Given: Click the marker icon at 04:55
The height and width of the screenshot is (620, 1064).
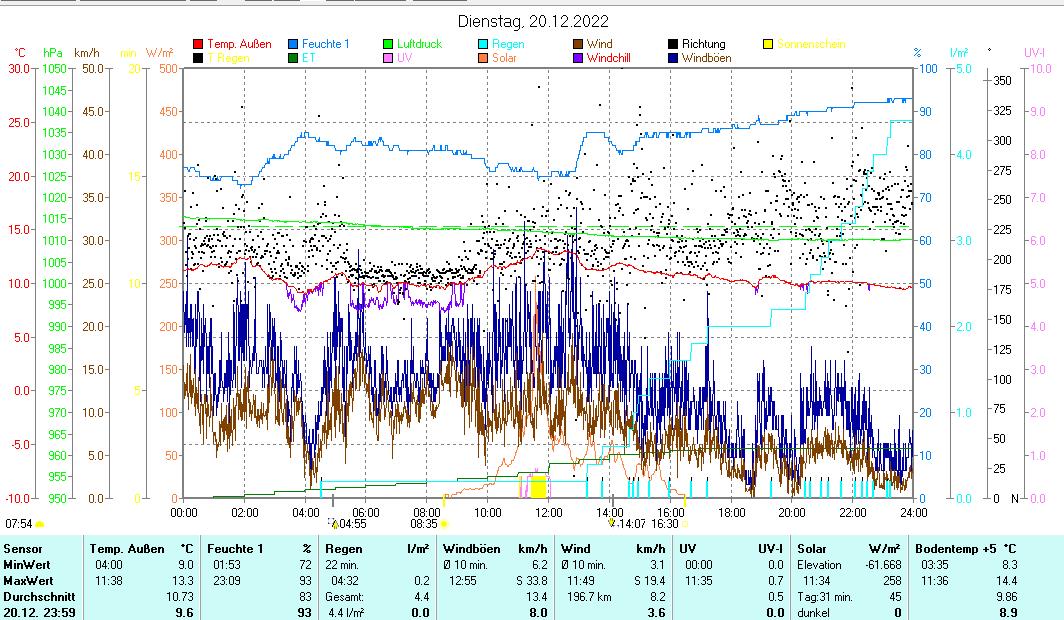Looking at the screenshot, I should click(334, 522).
